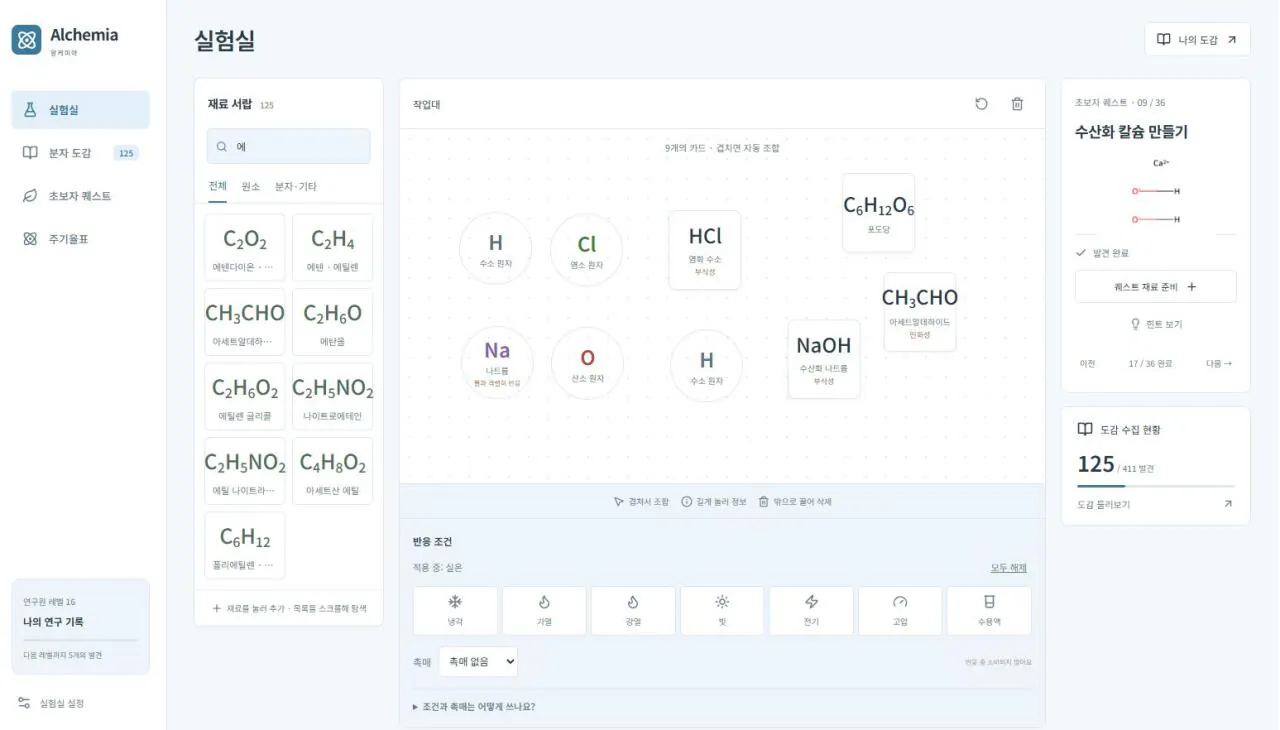Open the 촉매 없음 catalyst dropdown

pos(478,661)
